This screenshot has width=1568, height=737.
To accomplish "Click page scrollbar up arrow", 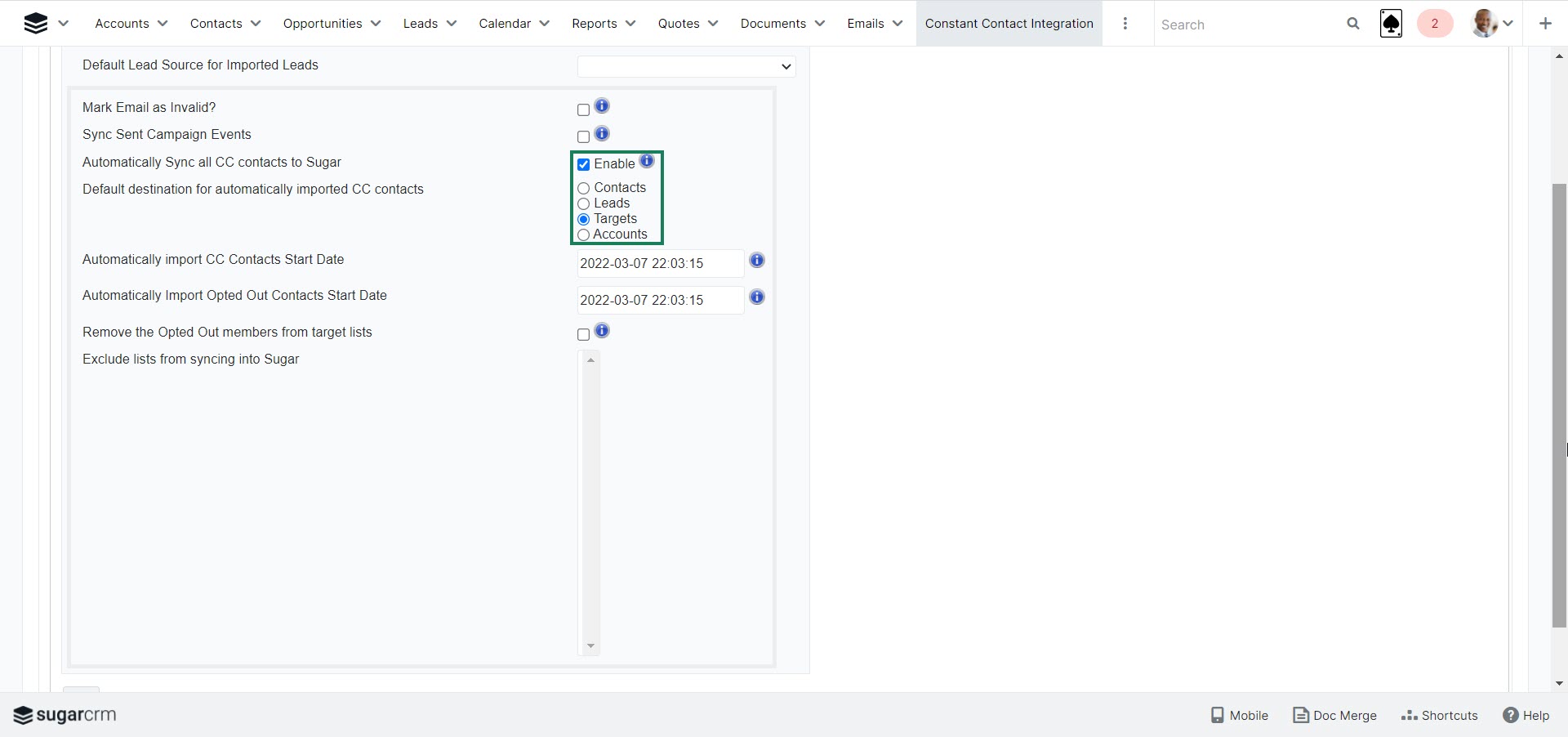I will [1559, 56].
